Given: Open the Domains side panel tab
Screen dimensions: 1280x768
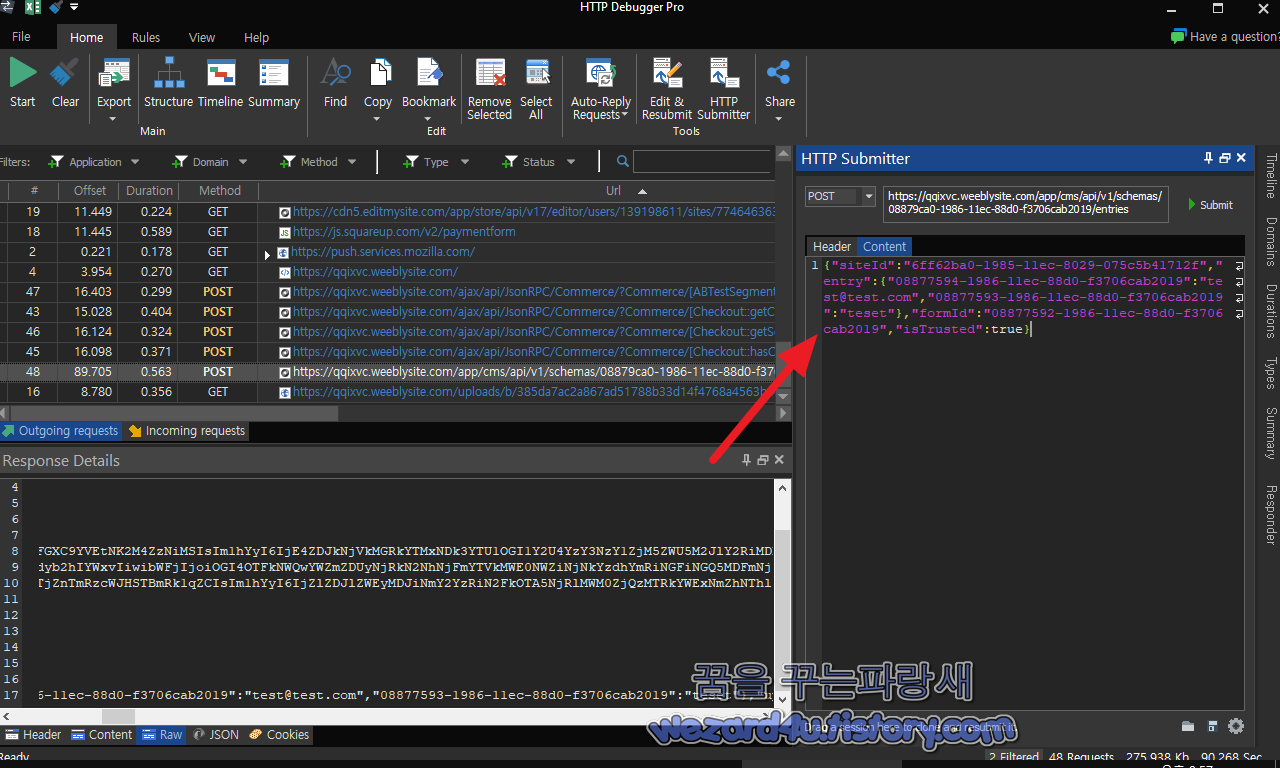Looking at the screenshot, I should 1271,241.
